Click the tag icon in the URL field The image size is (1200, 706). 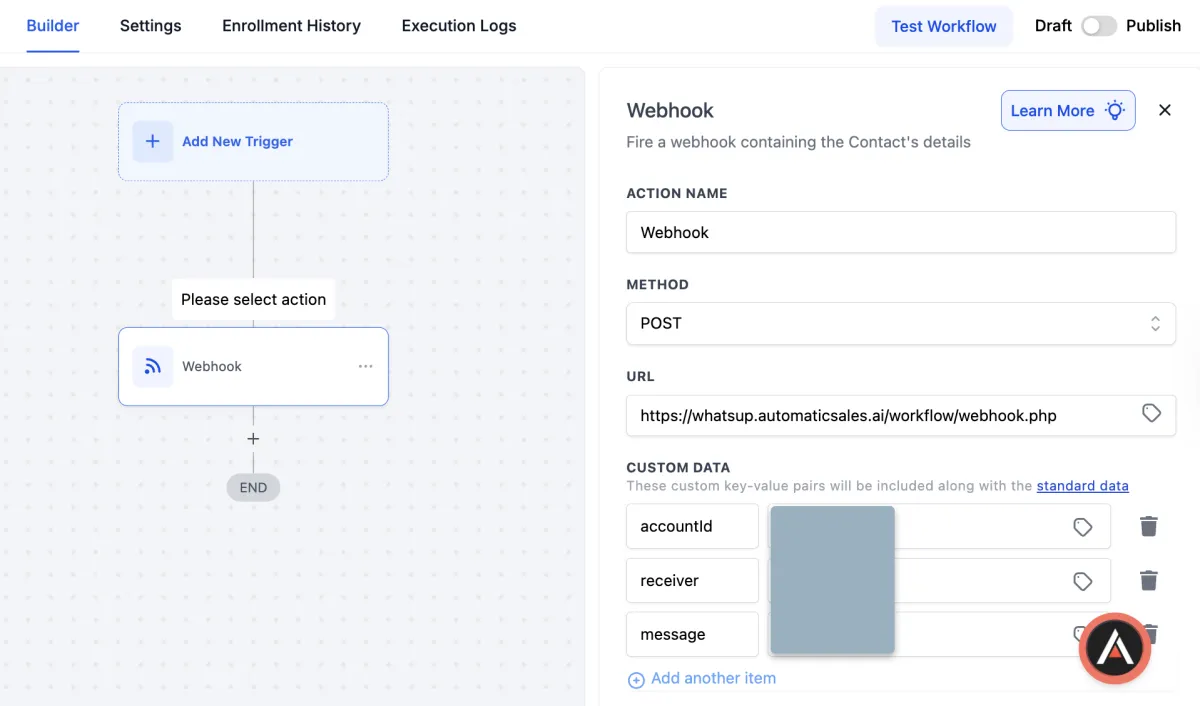click(1151, 413)
